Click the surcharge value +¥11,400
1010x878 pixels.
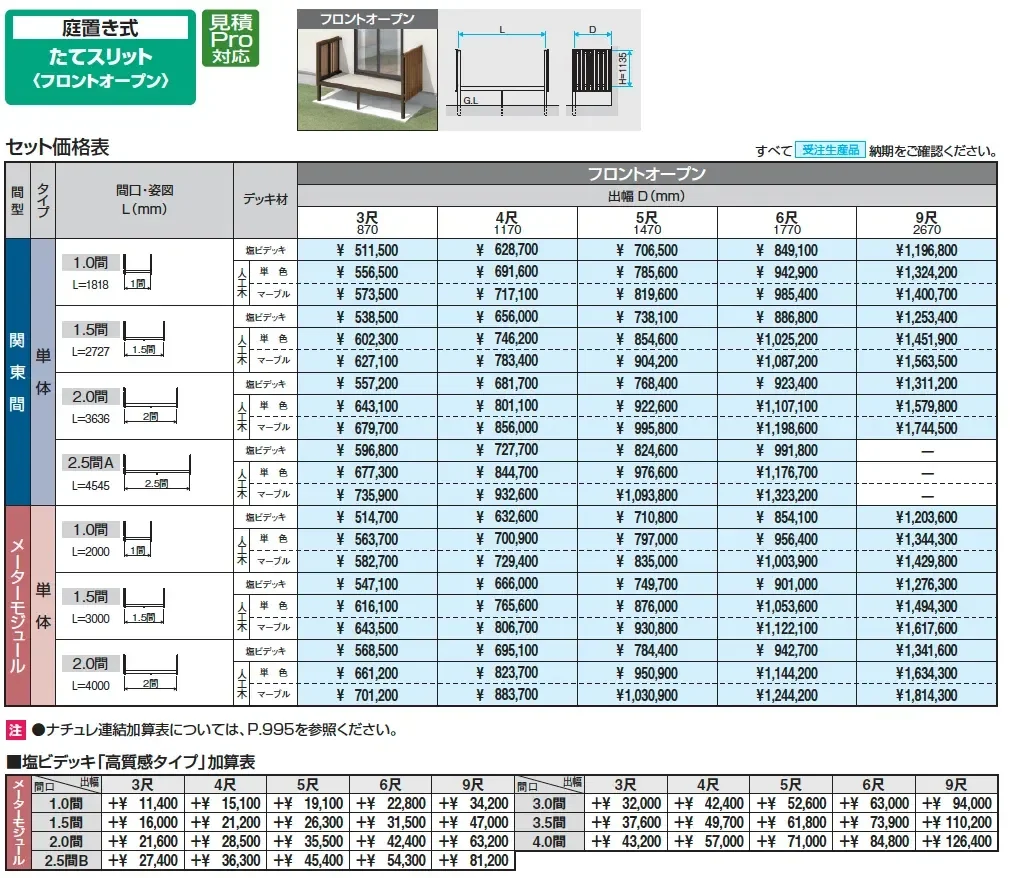pos(143,803)
